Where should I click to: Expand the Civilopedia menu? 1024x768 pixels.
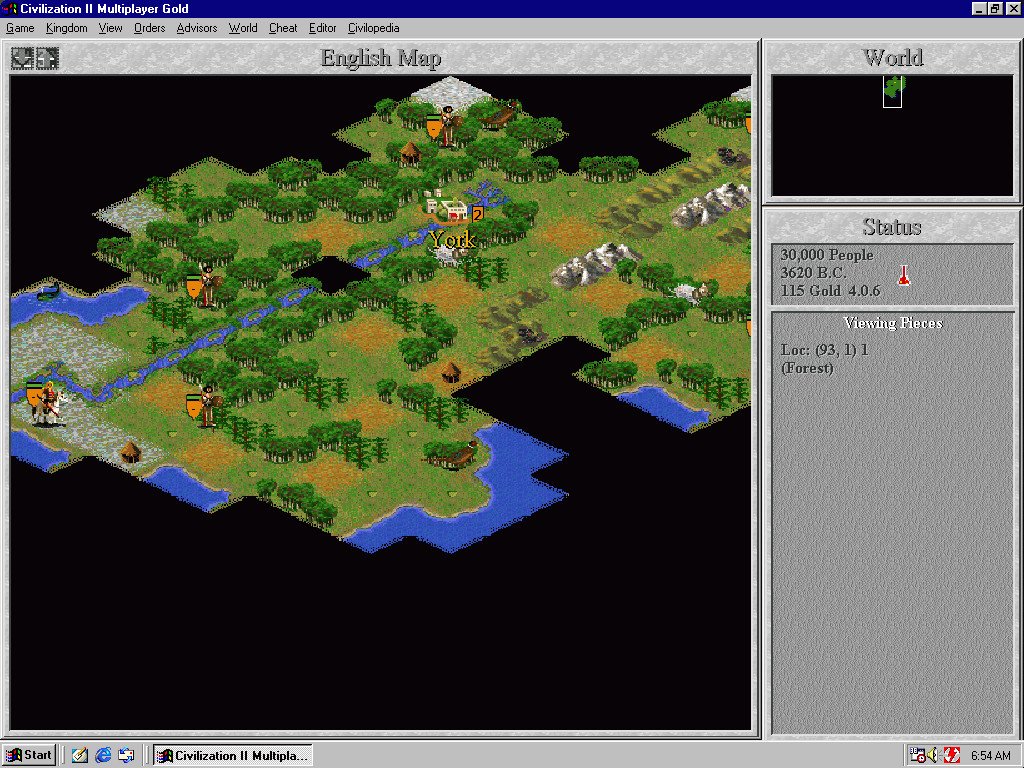point(373,28)
